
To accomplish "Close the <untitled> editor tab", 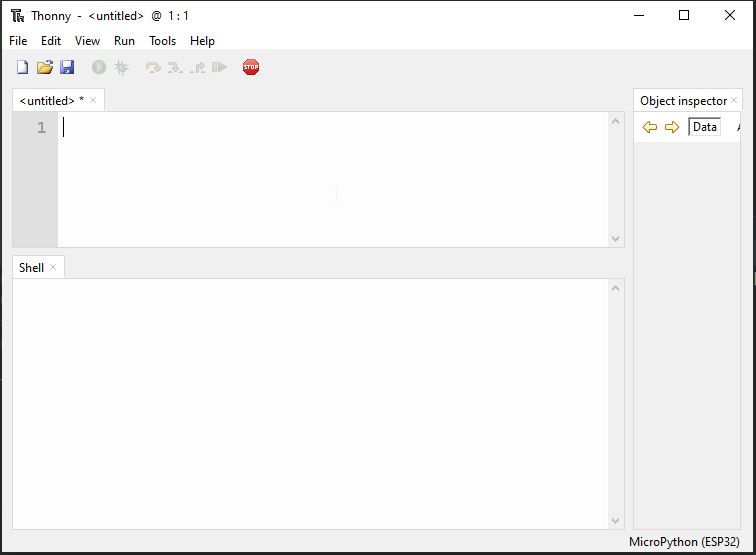I will pos(93,100).
